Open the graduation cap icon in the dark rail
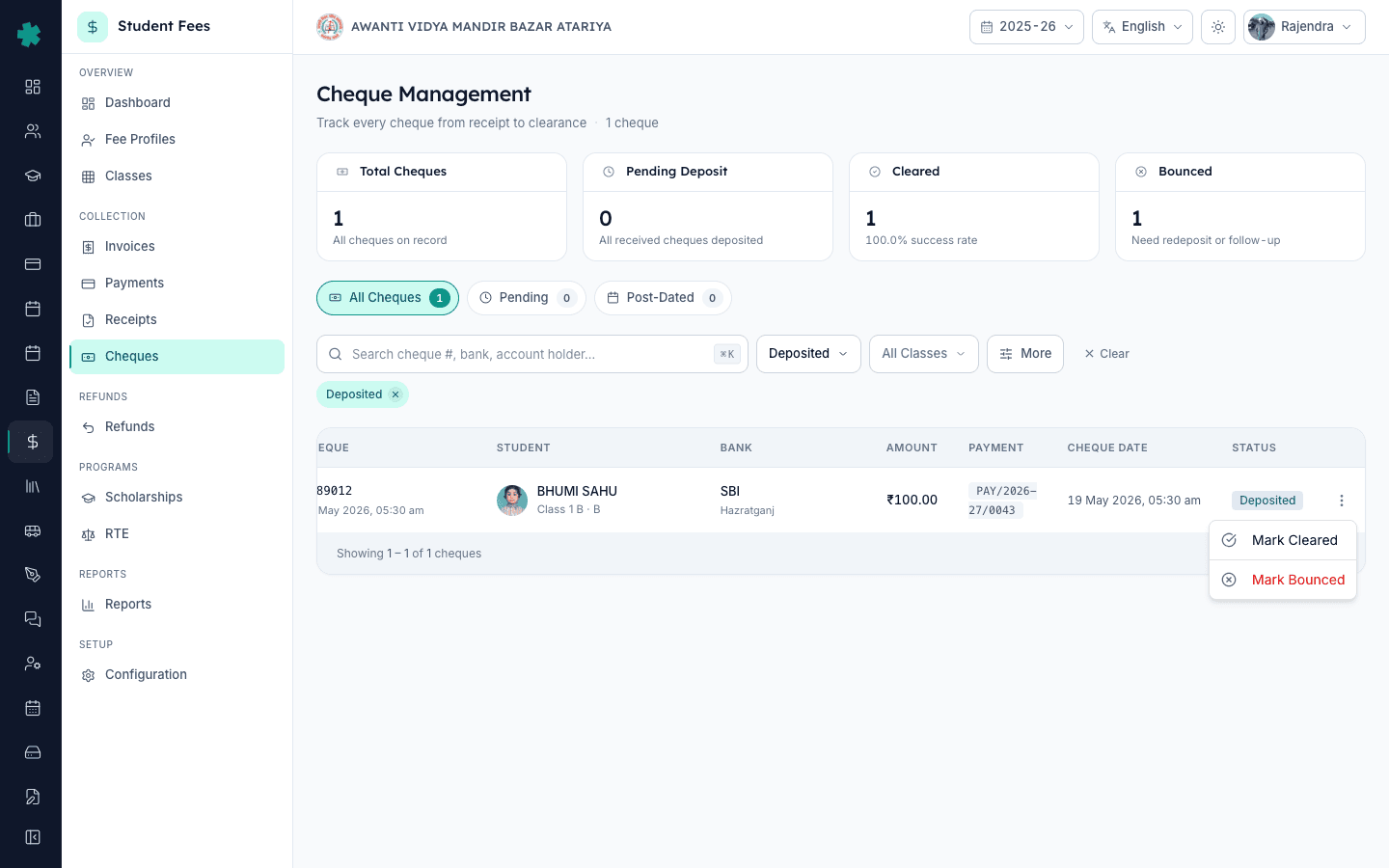 pyautogui.click(x=33, y=176)
